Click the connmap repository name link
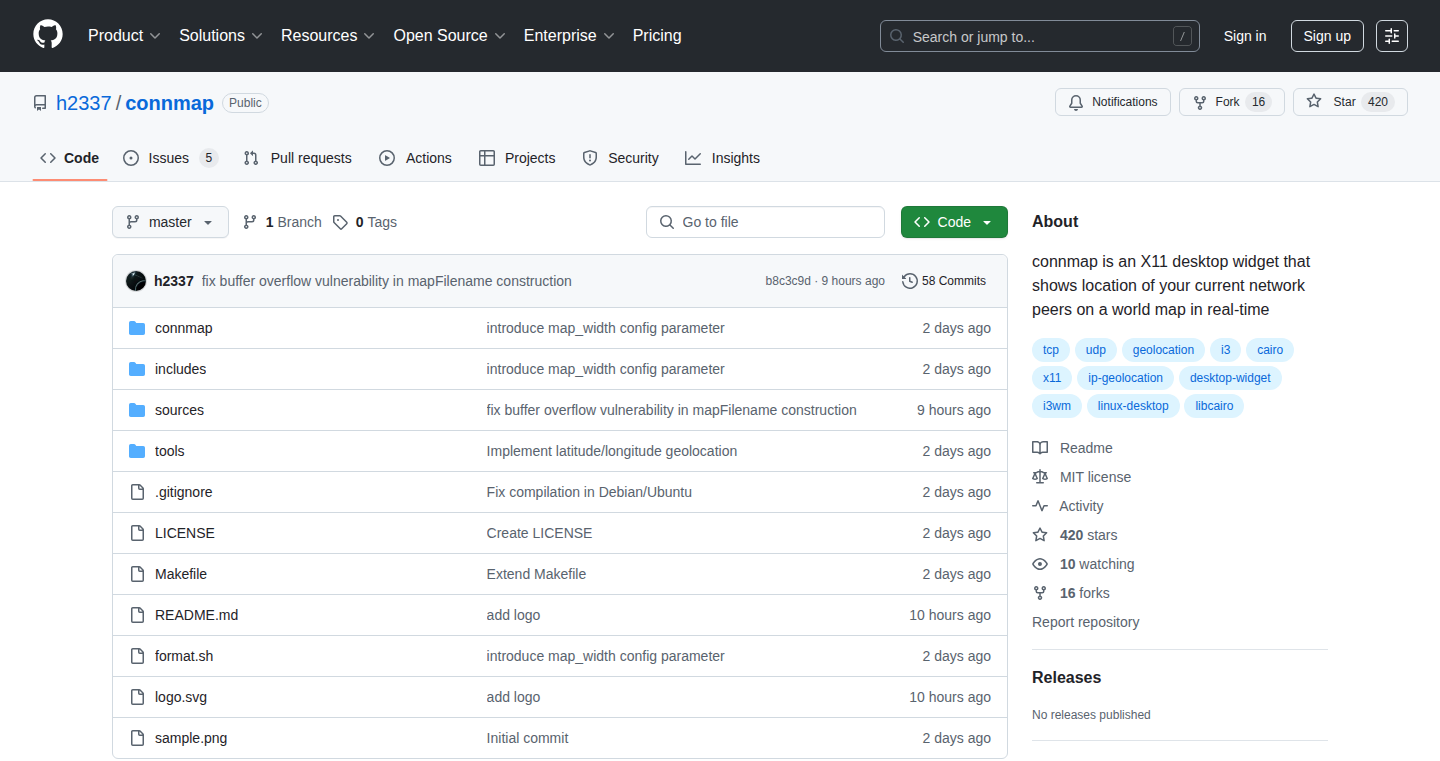 click(x=170, y=103)
